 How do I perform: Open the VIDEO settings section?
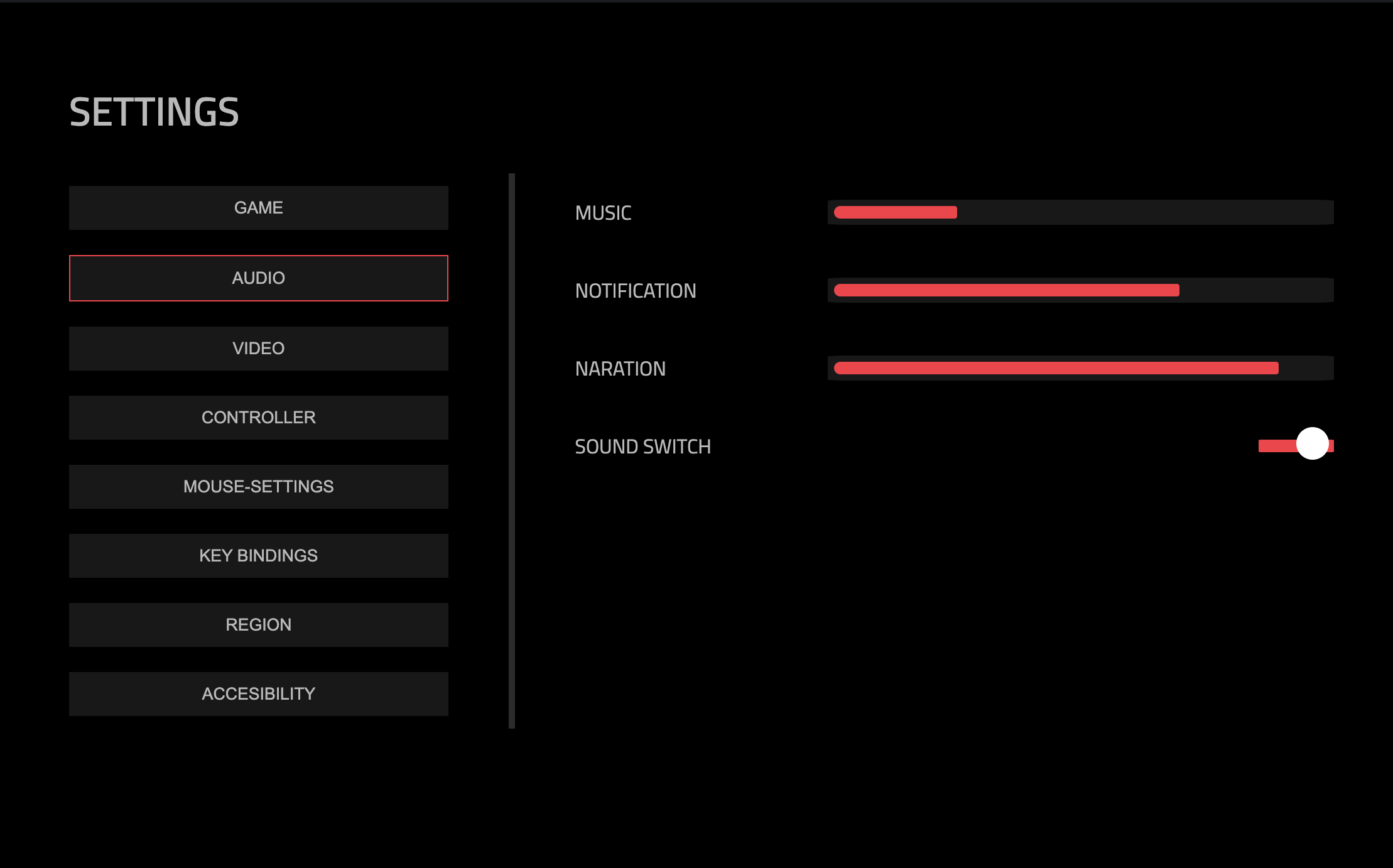point(258,347)
